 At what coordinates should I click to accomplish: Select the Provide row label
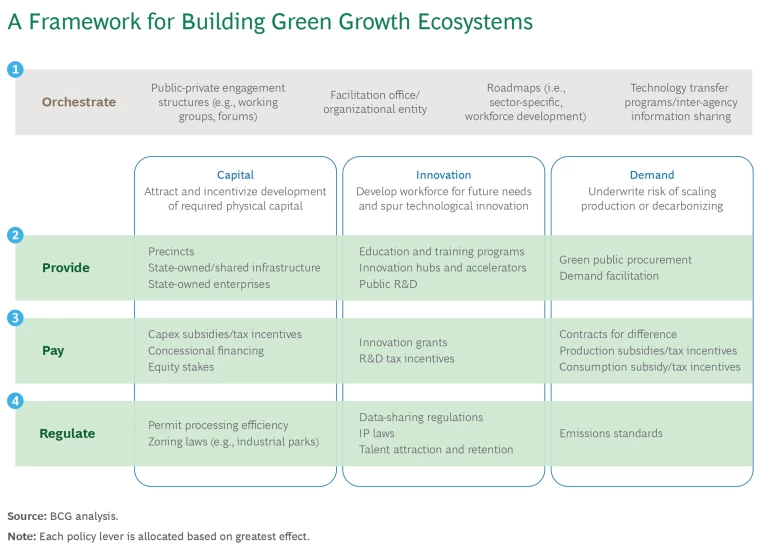(x=66, y=268)
